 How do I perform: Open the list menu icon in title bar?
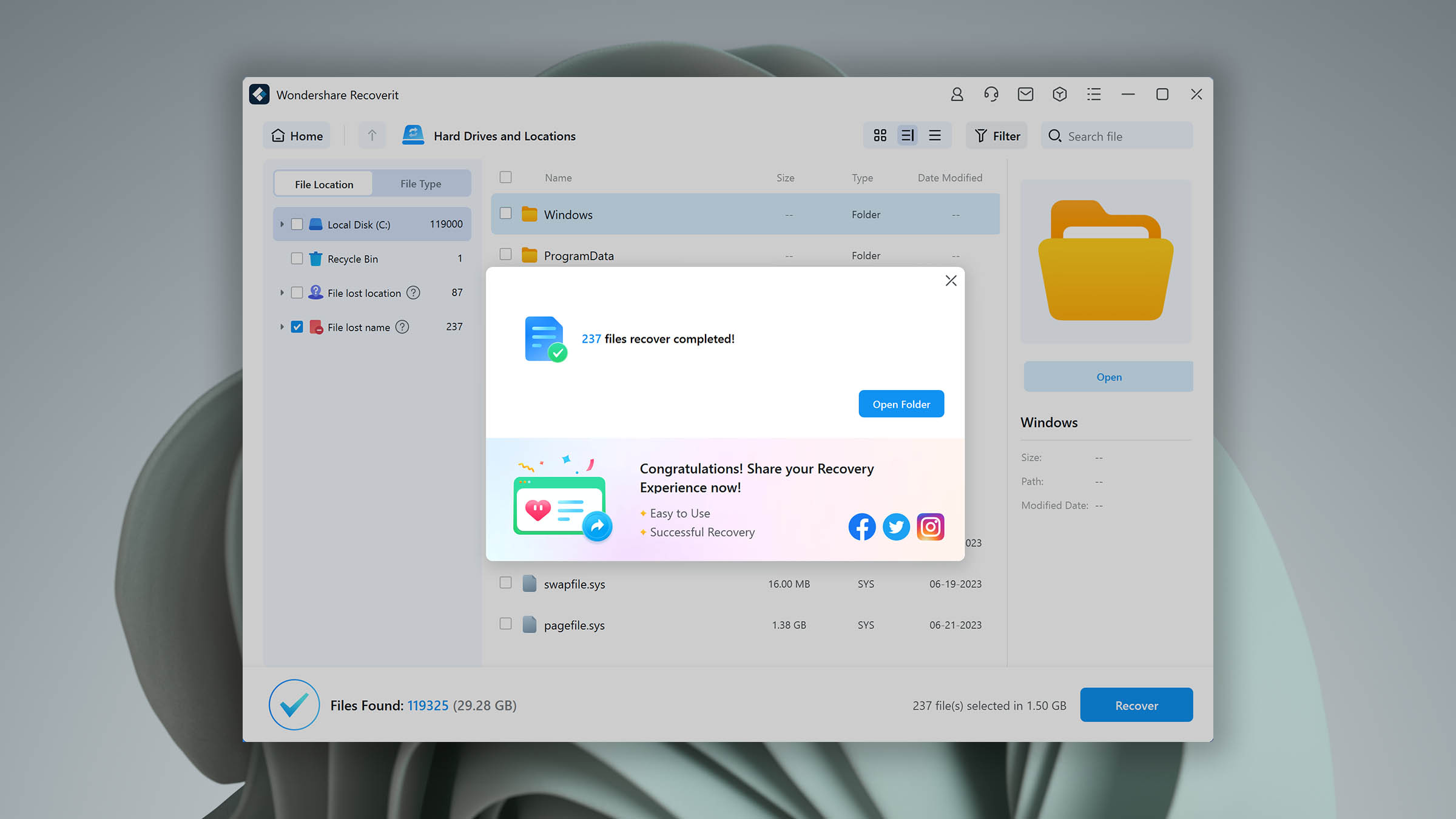(1094, 94)
